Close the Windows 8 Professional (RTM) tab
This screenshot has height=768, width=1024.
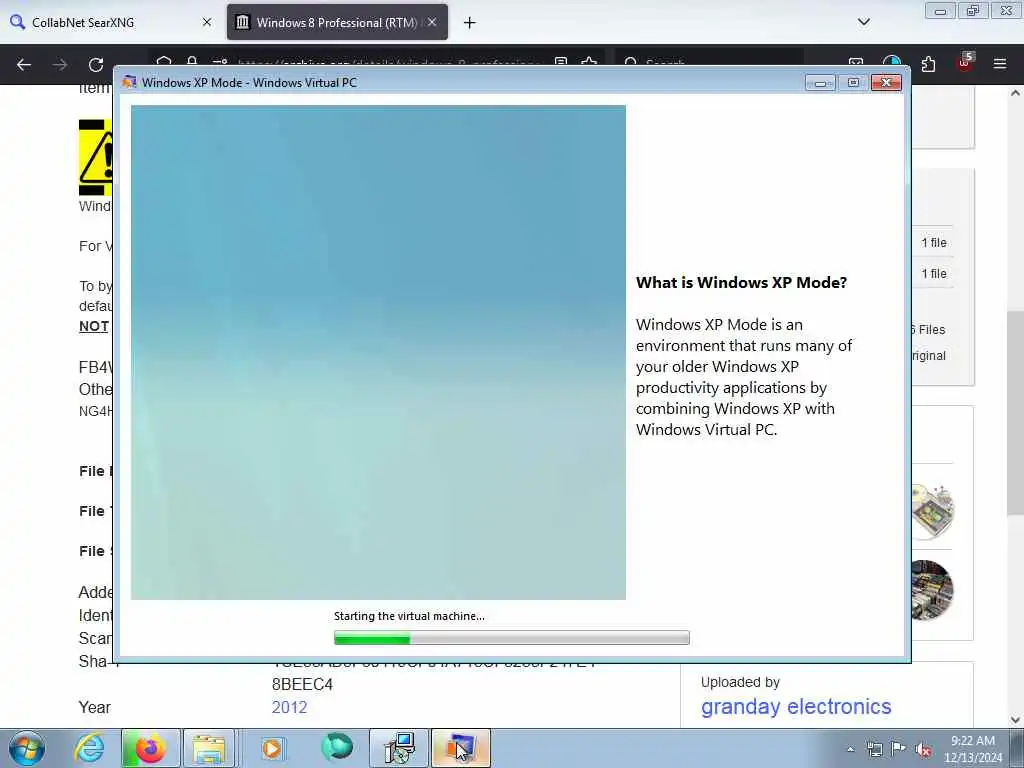[x=432, y=22]
